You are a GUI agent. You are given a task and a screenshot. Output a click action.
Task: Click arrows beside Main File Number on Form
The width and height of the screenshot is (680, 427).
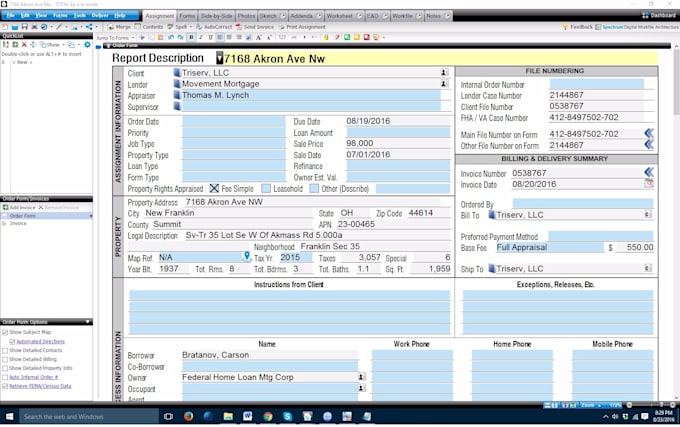click(649, 134)
